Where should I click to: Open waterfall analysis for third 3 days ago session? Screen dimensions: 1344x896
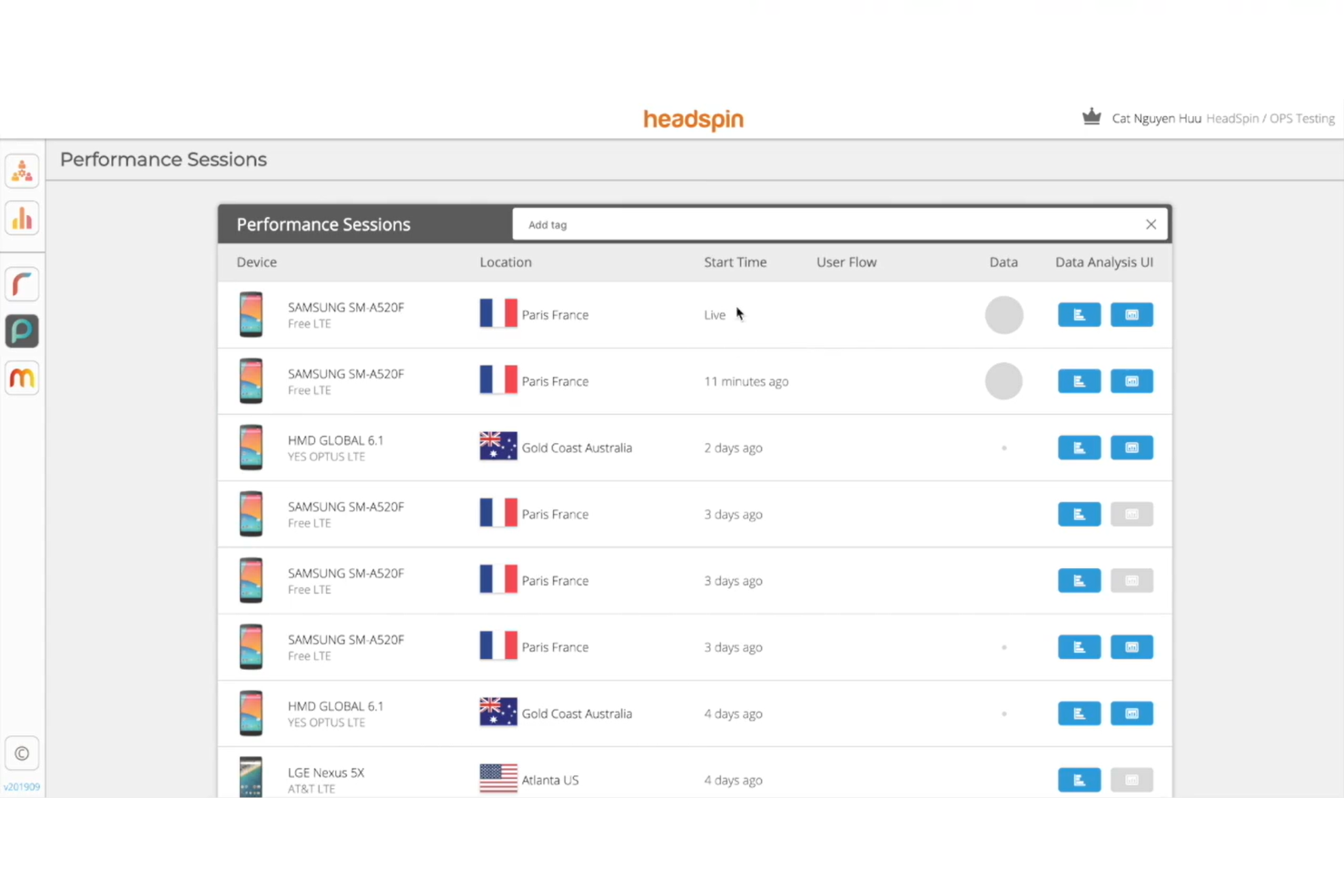(1079, 647)
